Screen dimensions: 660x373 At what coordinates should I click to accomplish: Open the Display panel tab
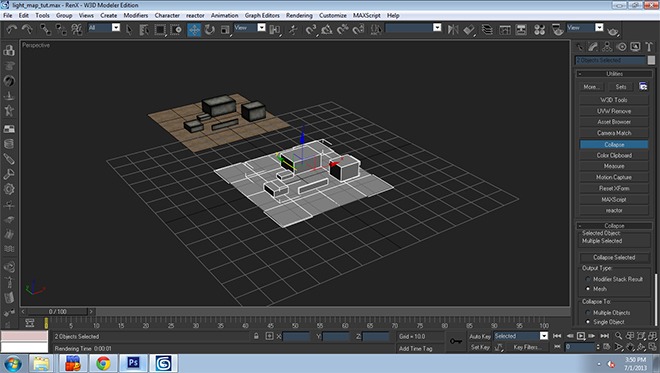635,47
